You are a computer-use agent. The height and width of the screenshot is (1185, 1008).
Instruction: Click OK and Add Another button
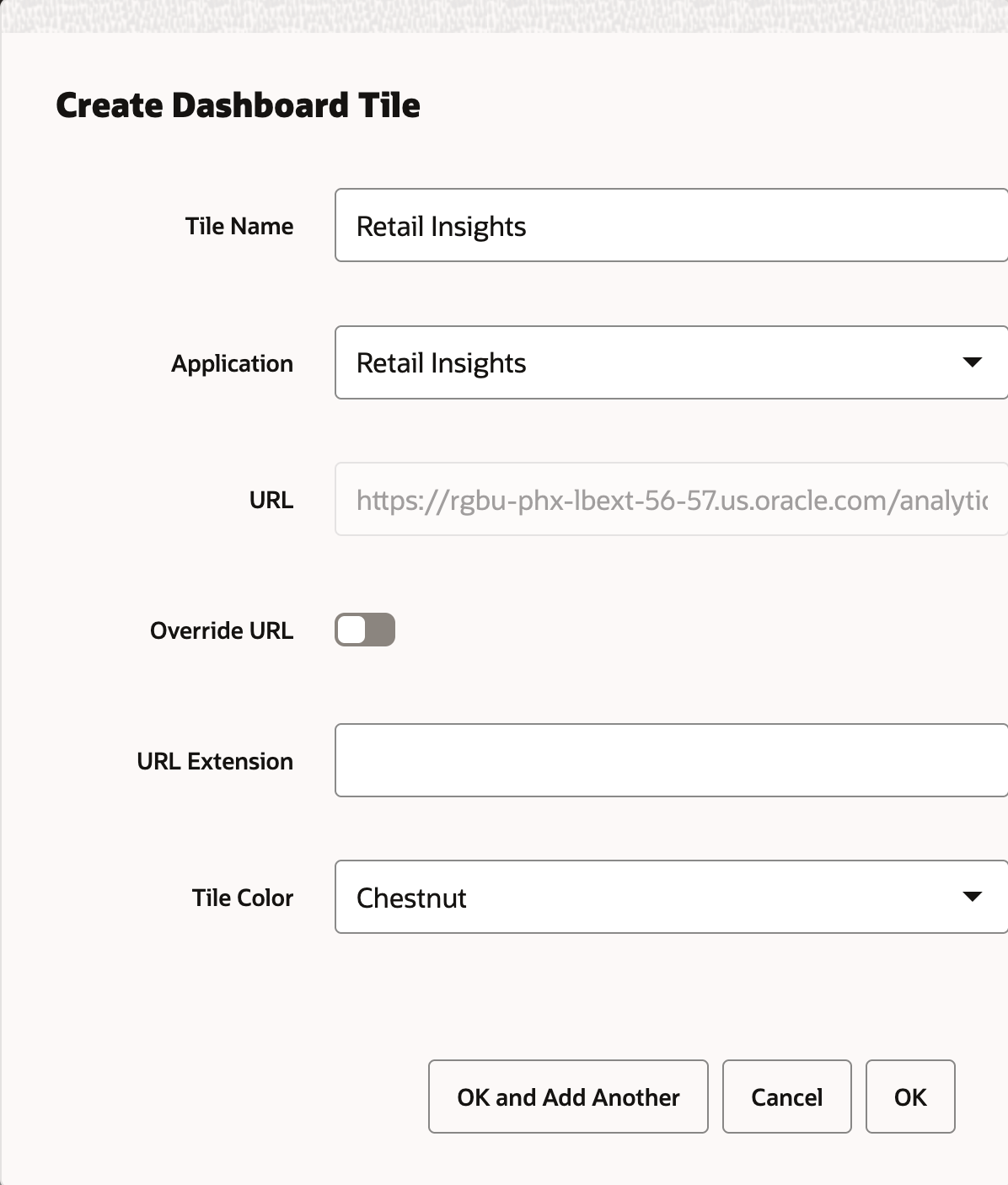pos(568,1097)
